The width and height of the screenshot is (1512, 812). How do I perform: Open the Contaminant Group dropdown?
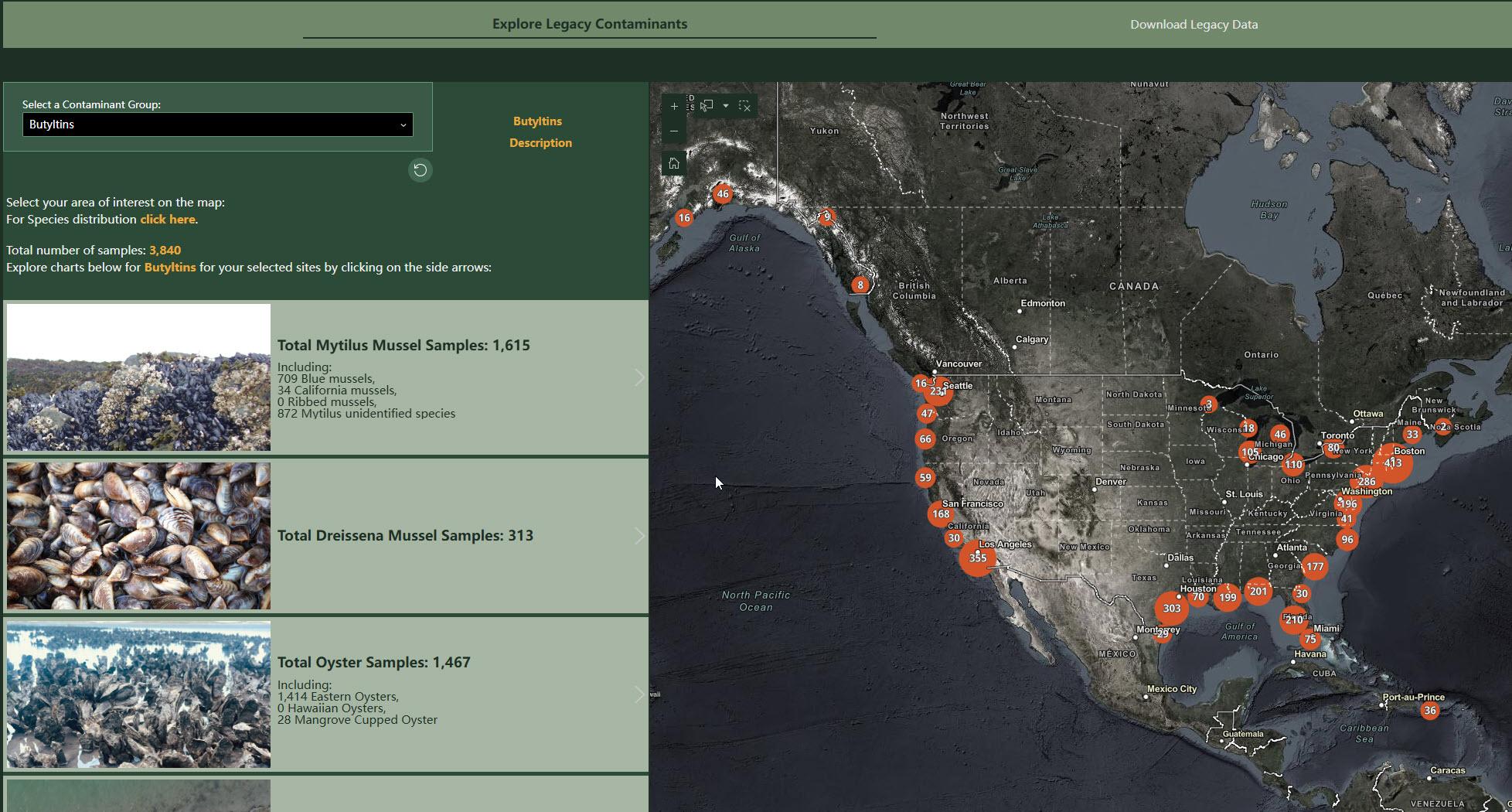coord(217,125)
